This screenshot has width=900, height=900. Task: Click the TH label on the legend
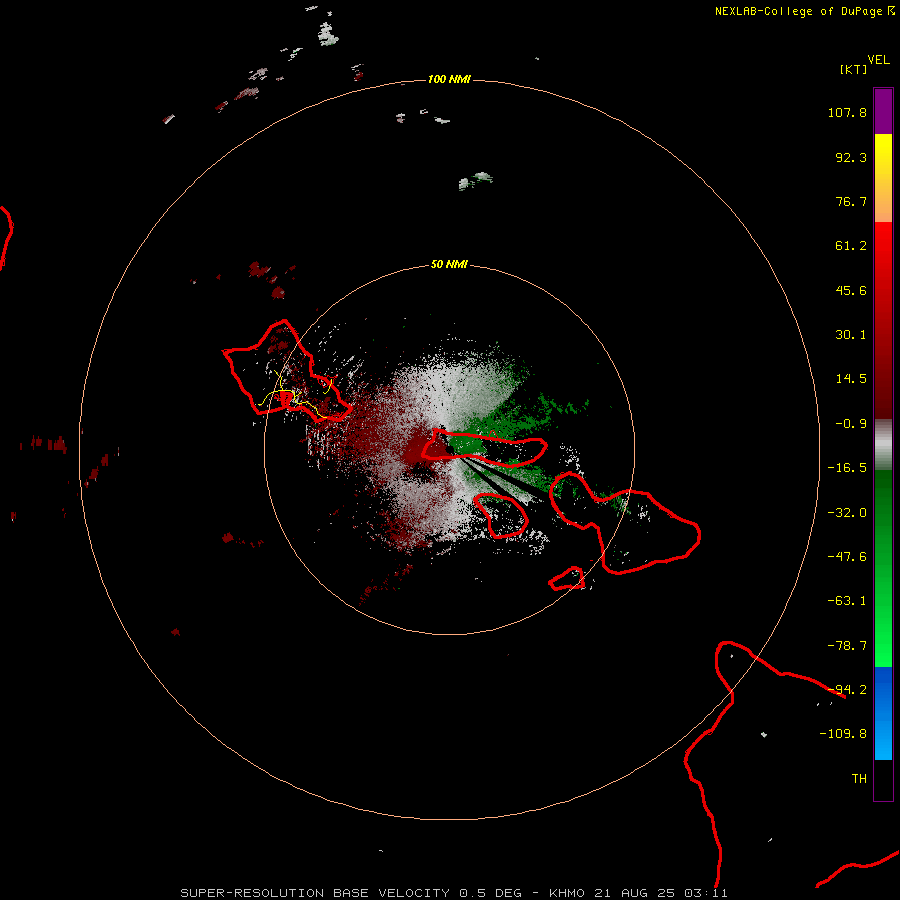click(859, 779)
